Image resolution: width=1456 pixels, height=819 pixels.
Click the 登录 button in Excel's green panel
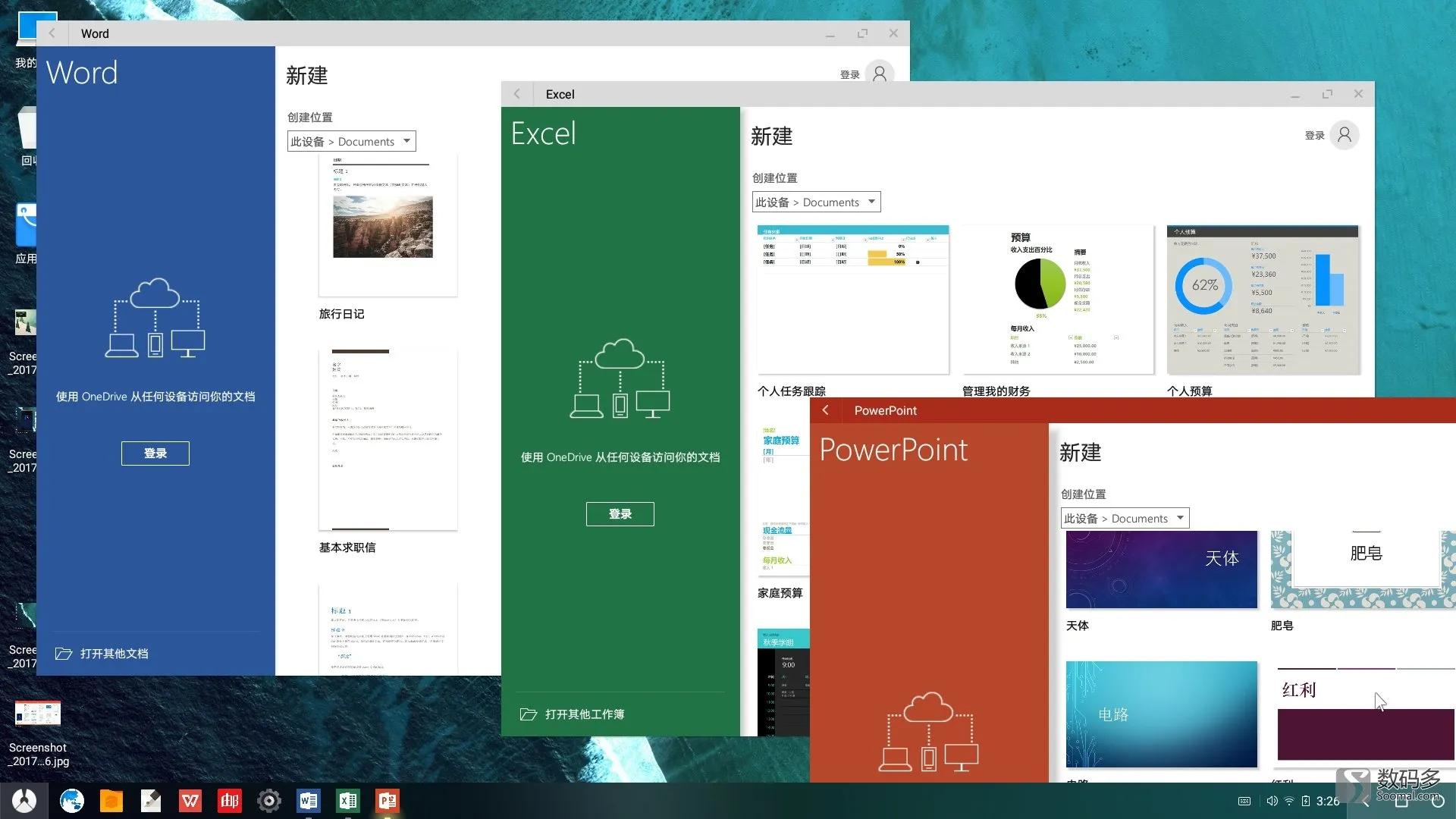point(620,514)
